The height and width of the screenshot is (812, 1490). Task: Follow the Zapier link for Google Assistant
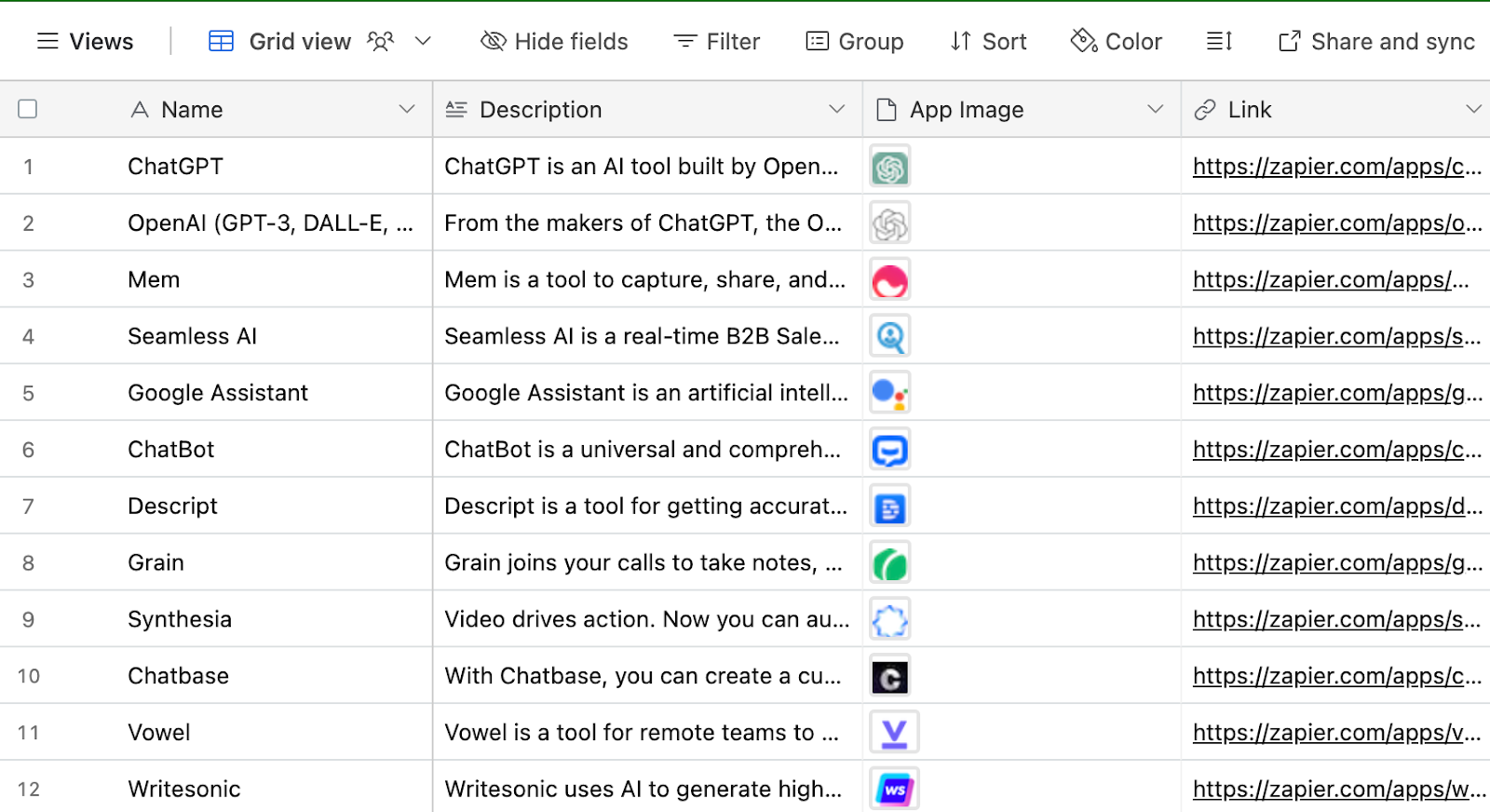(1336, 393)
